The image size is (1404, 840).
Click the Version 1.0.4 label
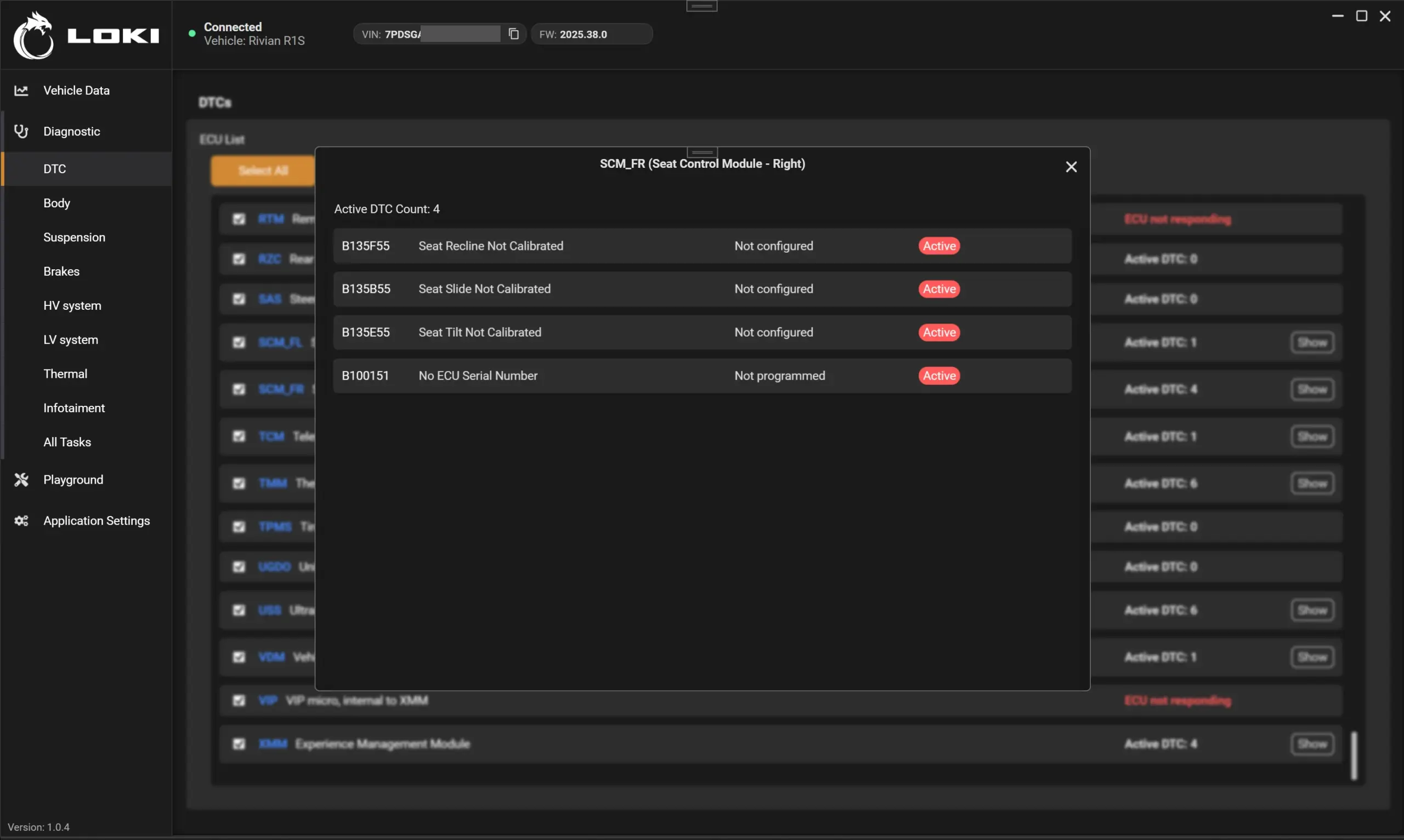tap(38, 827)
